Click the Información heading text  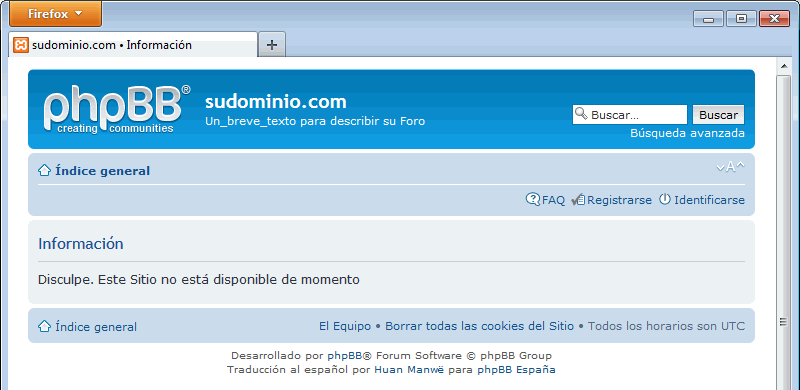coord(81,243)
